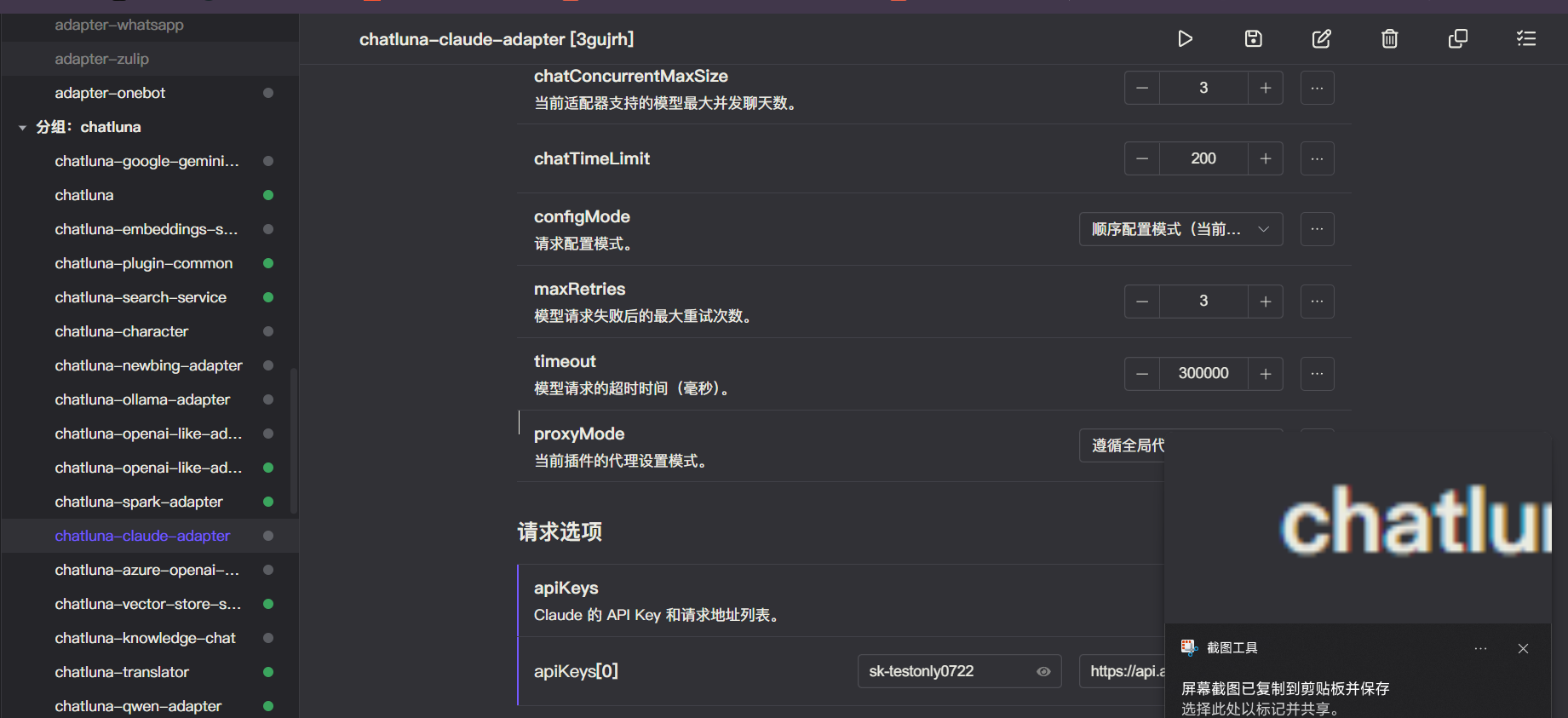Click the checklist icon in header toolbar
The height and width of the screenshot is (718, 1568).
tap(1525, 39)
